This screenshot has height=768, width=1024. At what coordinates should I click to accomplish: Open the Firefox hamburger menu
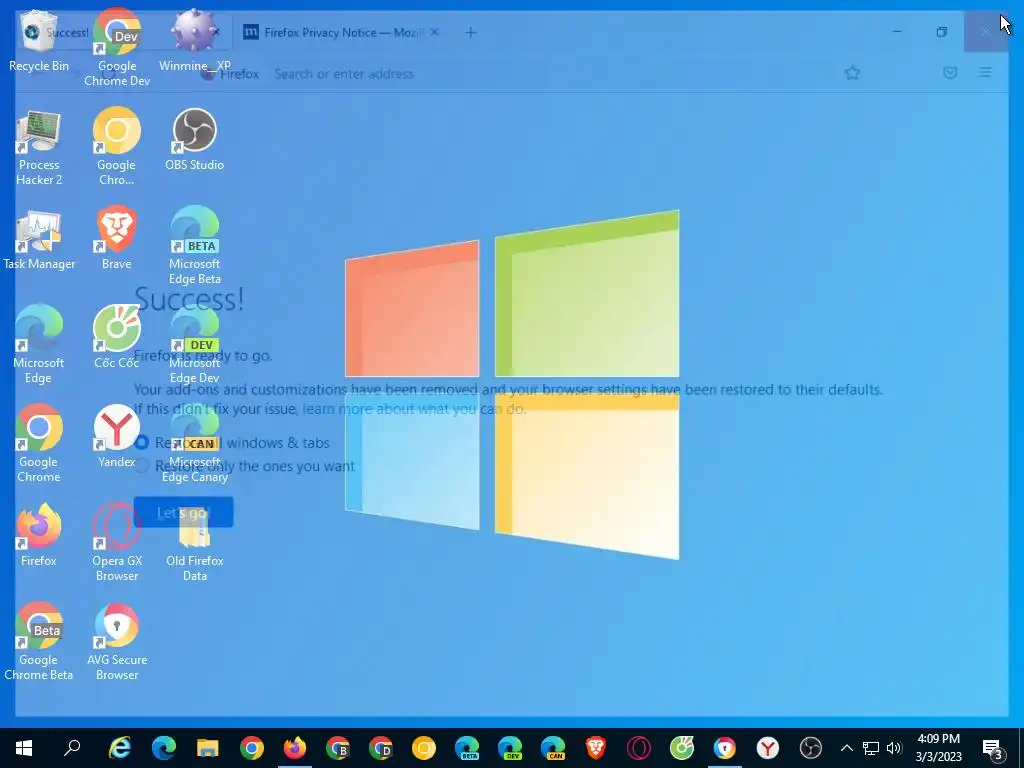(x=985, y=72)
